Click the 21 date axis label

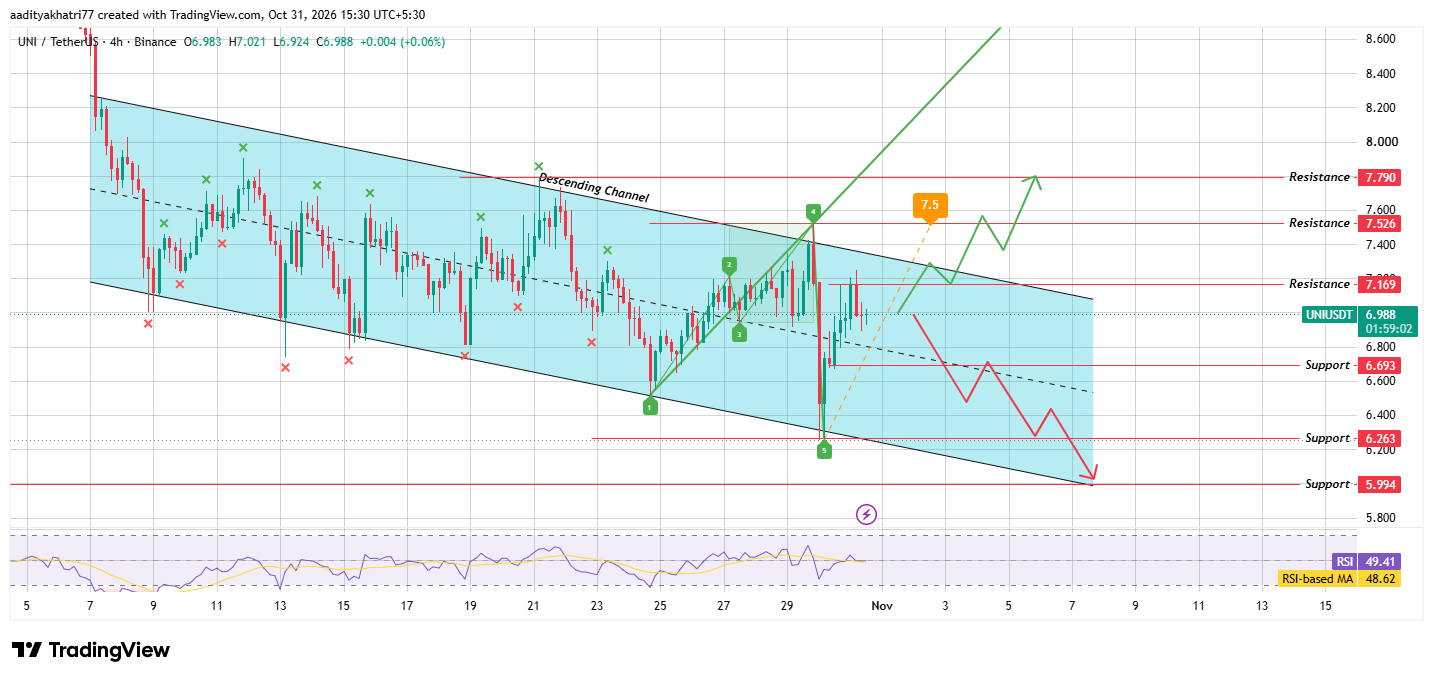pos(533,606)
